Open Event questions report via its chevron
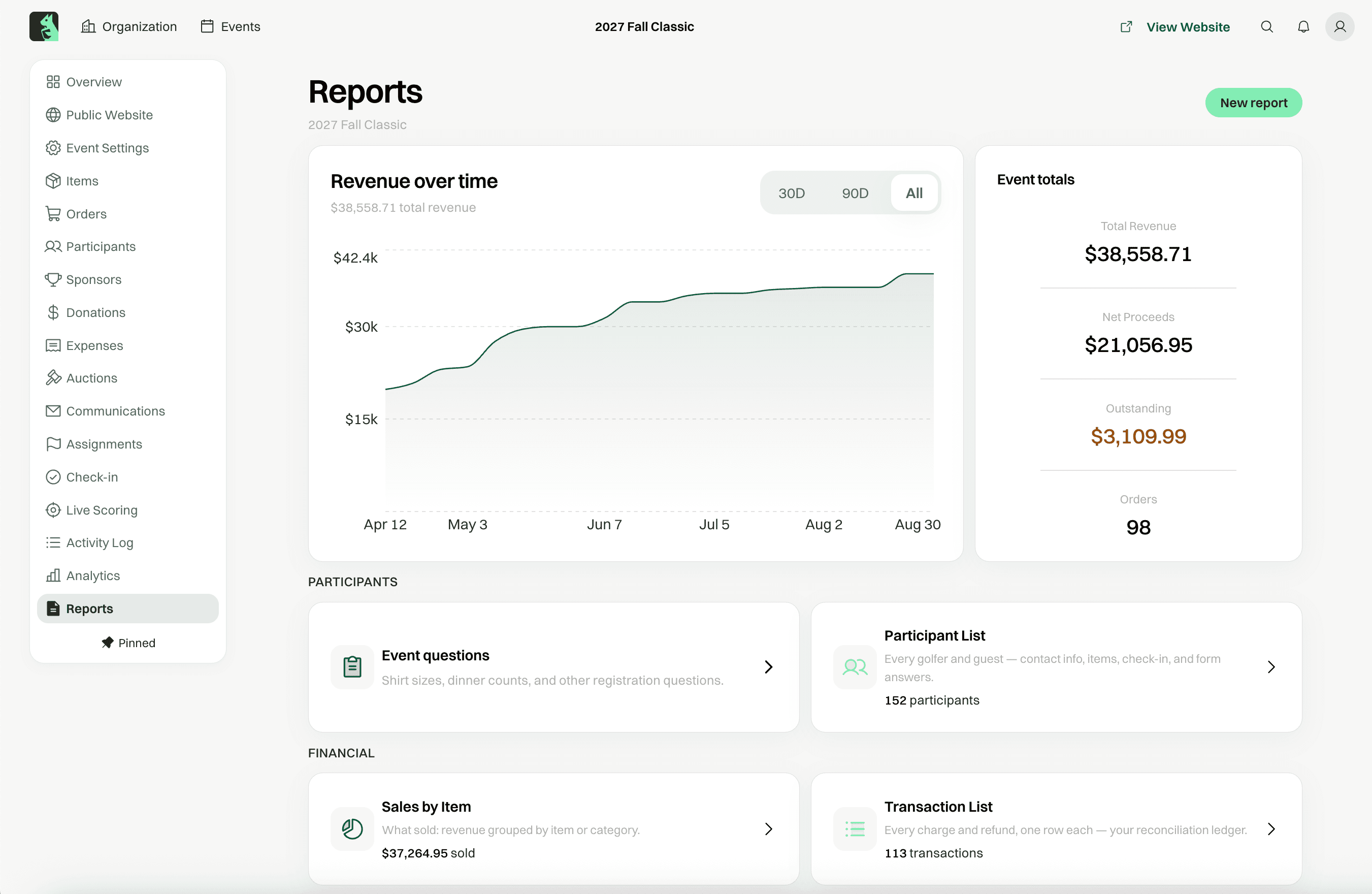Screen dimensions: 1372x894 click(x=768, y=667)
